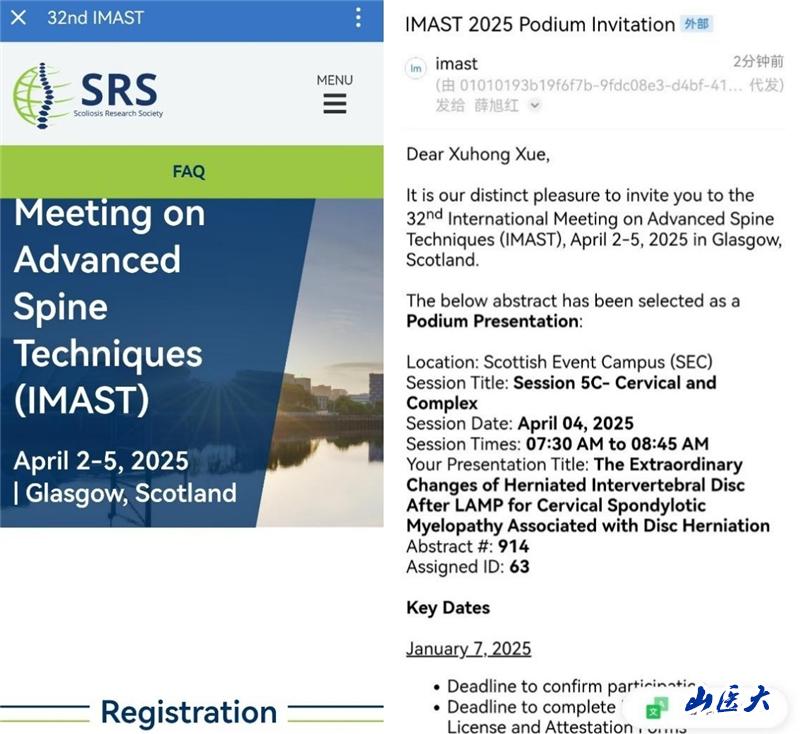Viewport: 800px width, 734px height.
Task: Click the 外部 external tag
Action: coord(697,24)
